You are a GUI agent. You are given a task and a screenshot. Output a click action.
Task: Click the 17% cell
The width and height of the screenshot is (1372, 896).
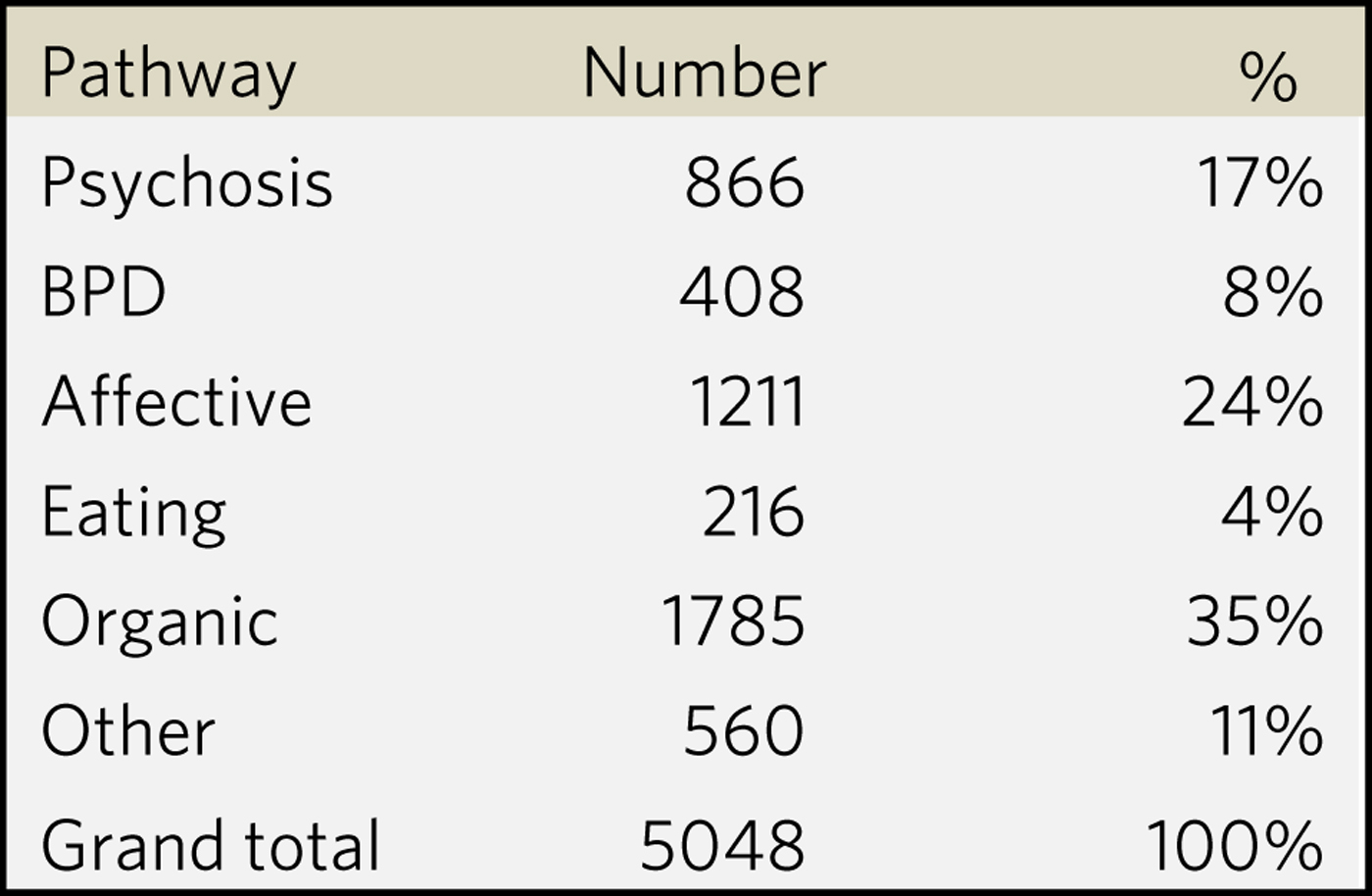1259,183
